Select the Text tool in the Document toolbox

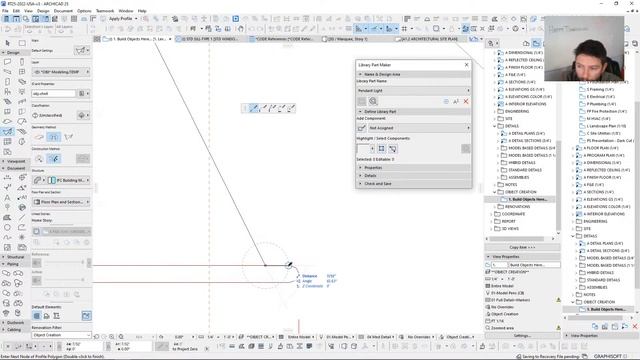click(x=7, y=198)
